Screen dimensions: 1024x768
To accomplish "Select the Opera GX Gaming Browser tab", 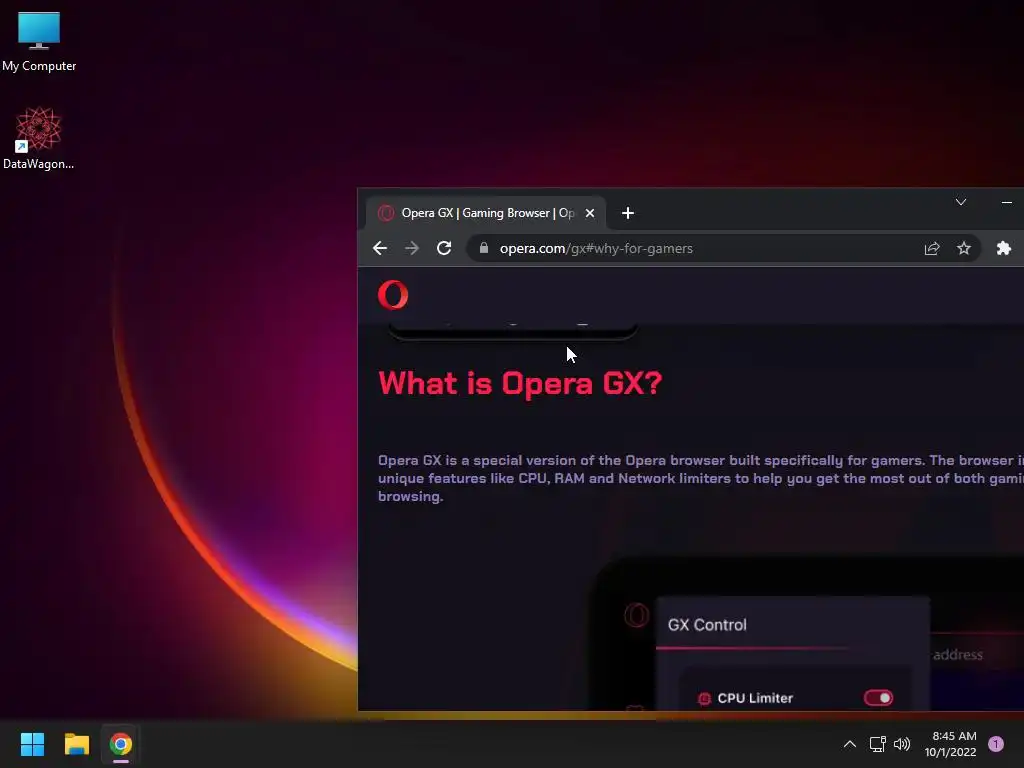I will [485, 213].
